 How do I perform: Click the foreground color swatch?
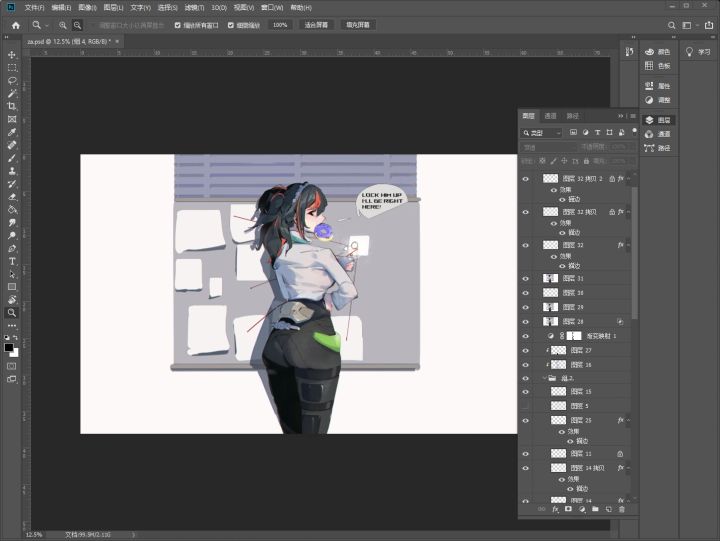[x=9, y=347]
